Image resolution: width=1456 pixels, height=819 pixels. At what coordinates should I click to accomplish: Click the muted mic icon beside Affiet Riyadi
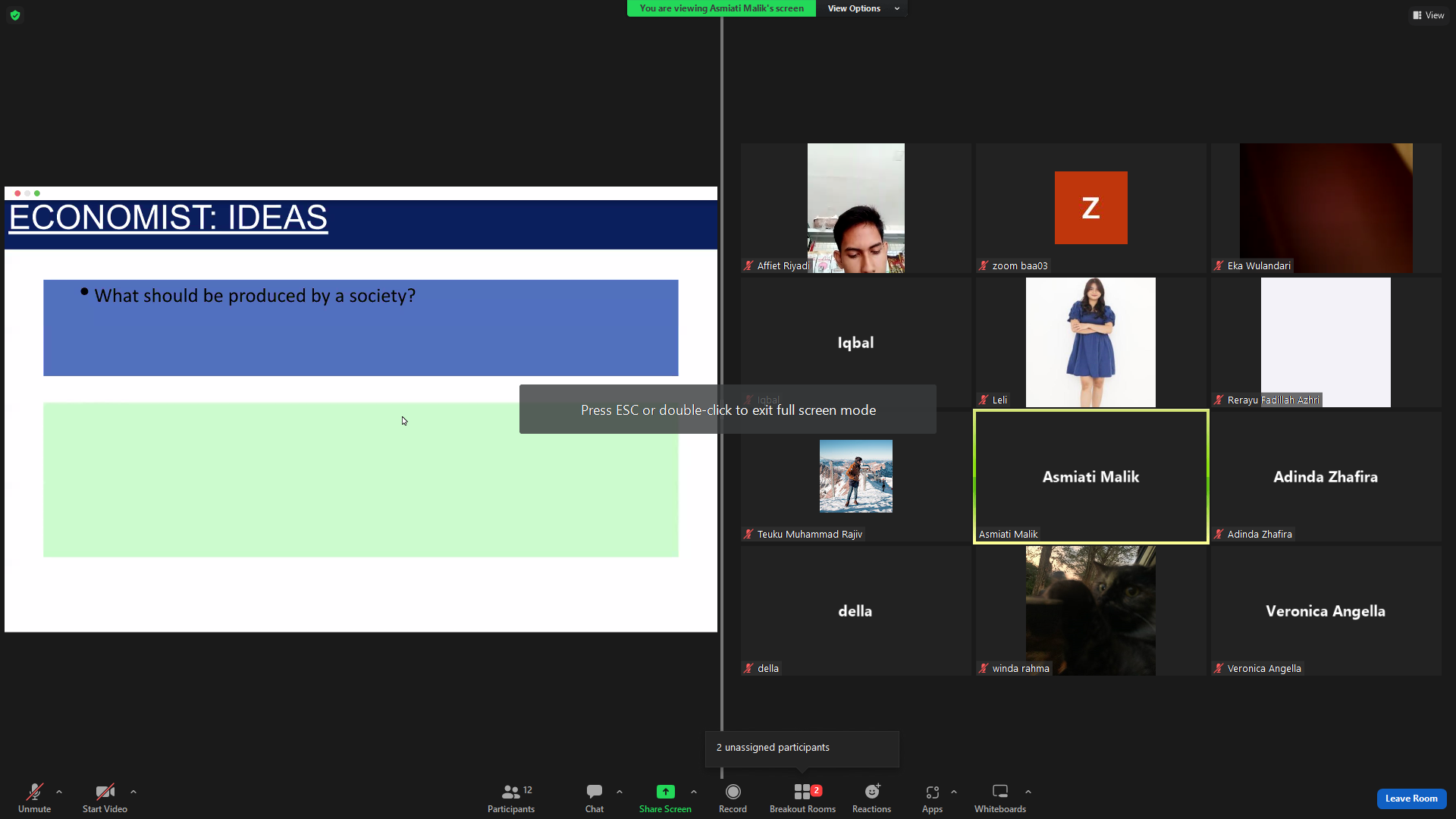click(x=748, y=265)
